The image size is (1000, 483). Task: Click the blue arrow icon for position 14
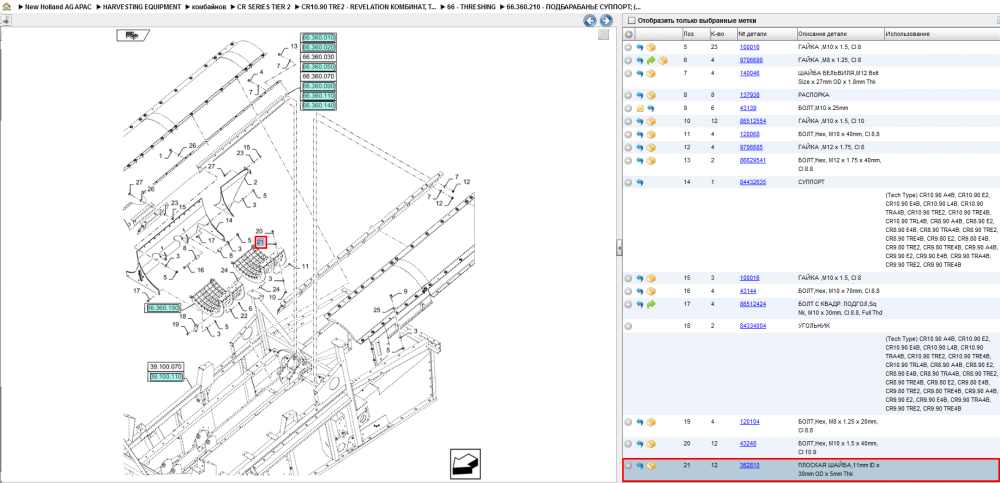pos(640,182)
